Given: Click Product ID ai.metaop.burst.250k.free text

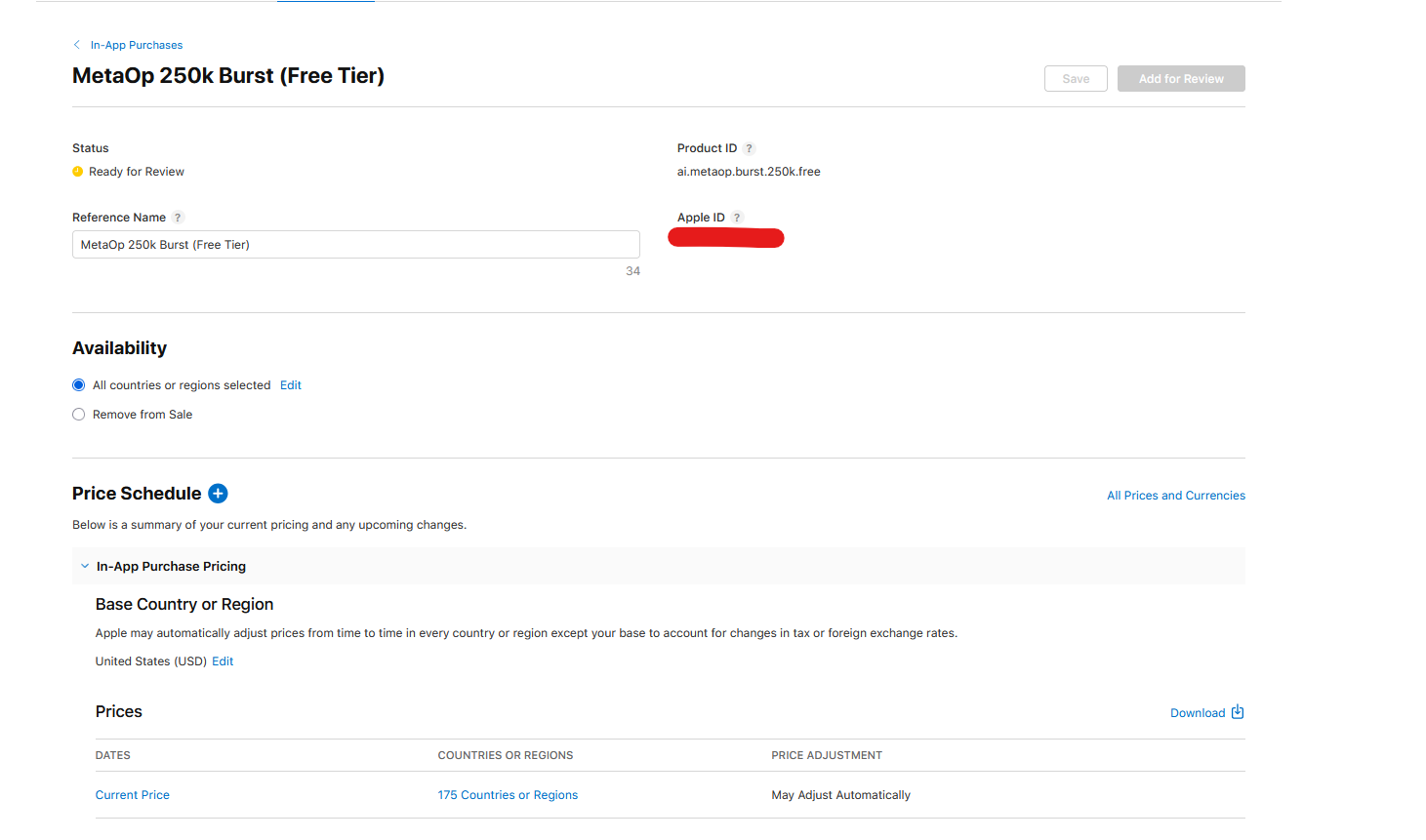Looking at the screenshot, I should coord(749,172).
